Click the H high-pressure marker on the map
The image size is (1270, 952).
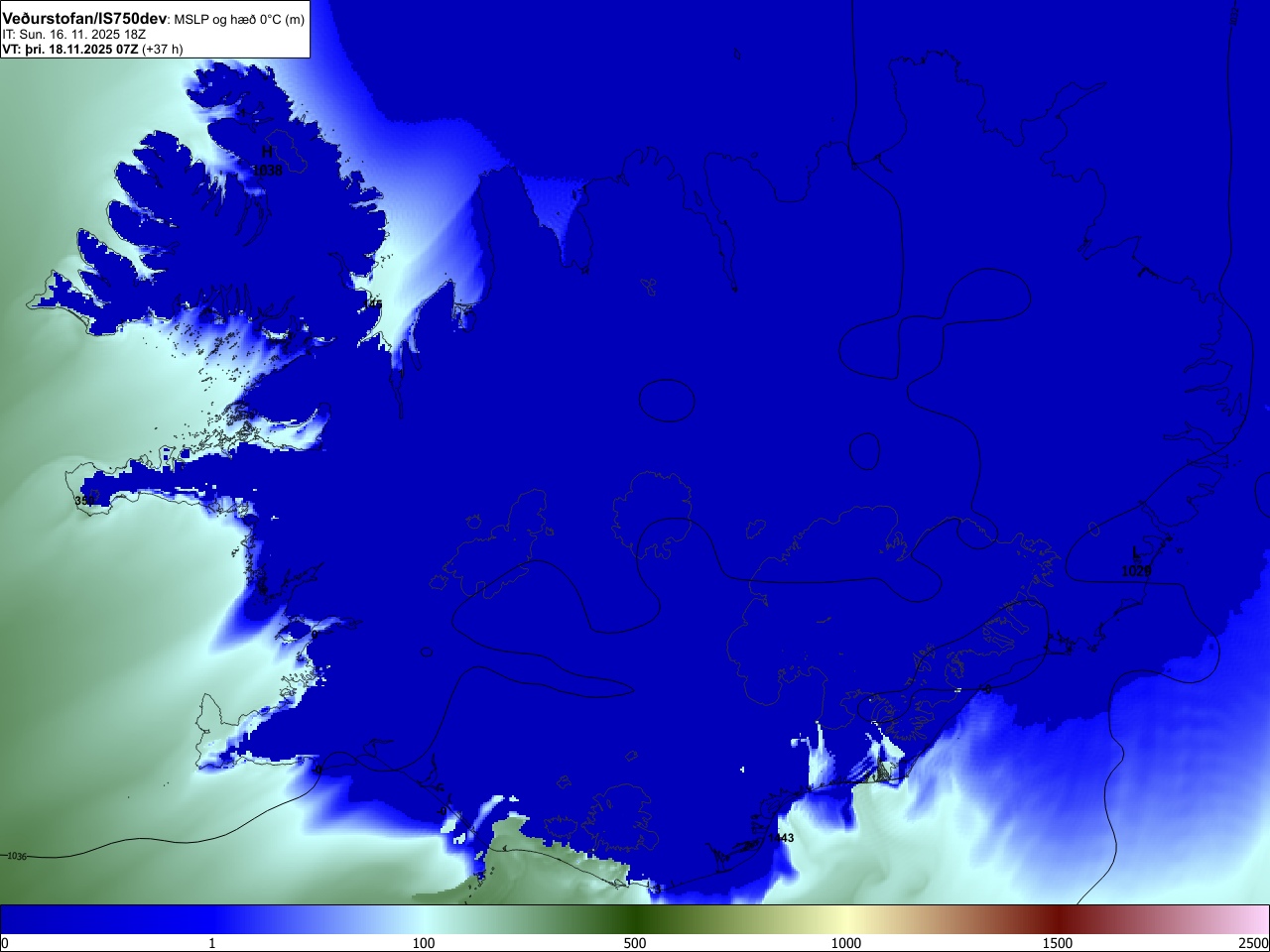click(x=267, y=152)
